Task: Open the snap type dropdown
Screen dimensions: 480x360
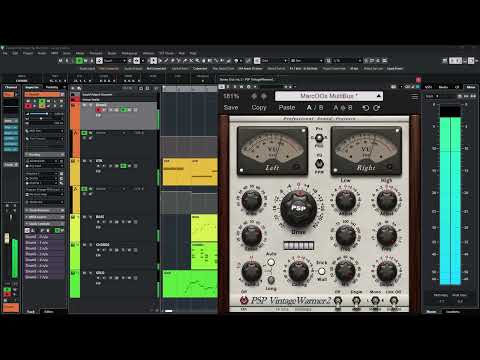Action: [x=274, y=61]
